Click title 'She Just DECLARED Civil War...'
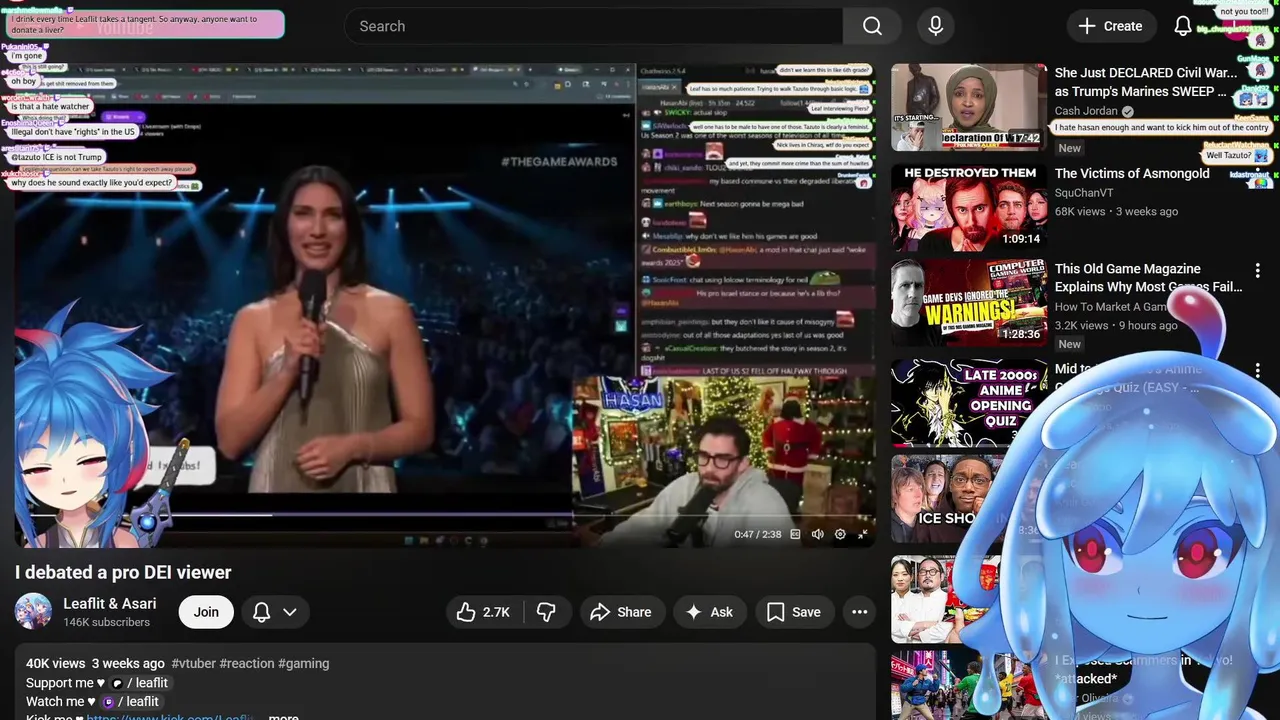The height and width of the screenshot is (720, 1280). point(1146,82)
